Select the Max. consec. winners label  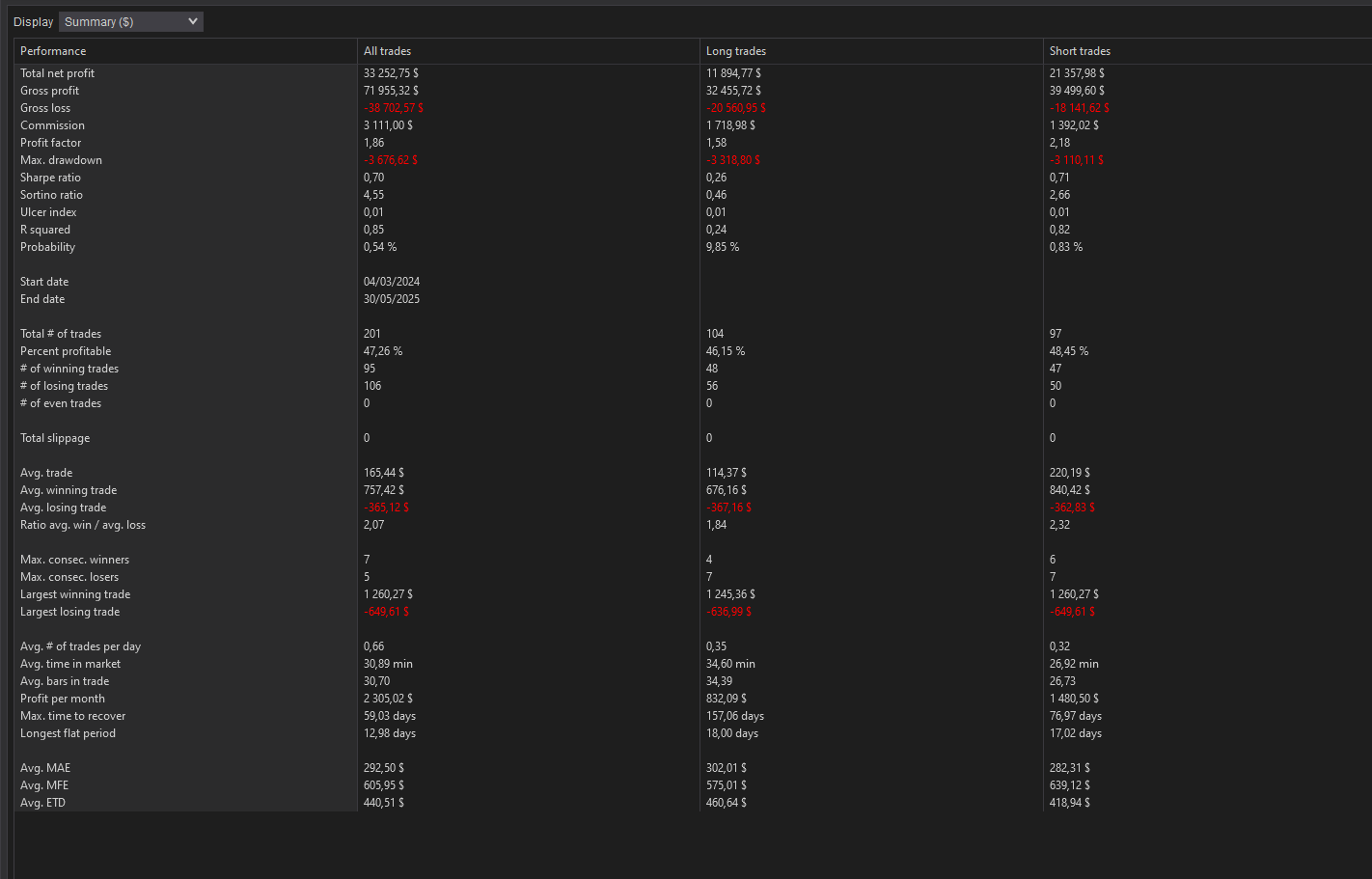(74, 560)
